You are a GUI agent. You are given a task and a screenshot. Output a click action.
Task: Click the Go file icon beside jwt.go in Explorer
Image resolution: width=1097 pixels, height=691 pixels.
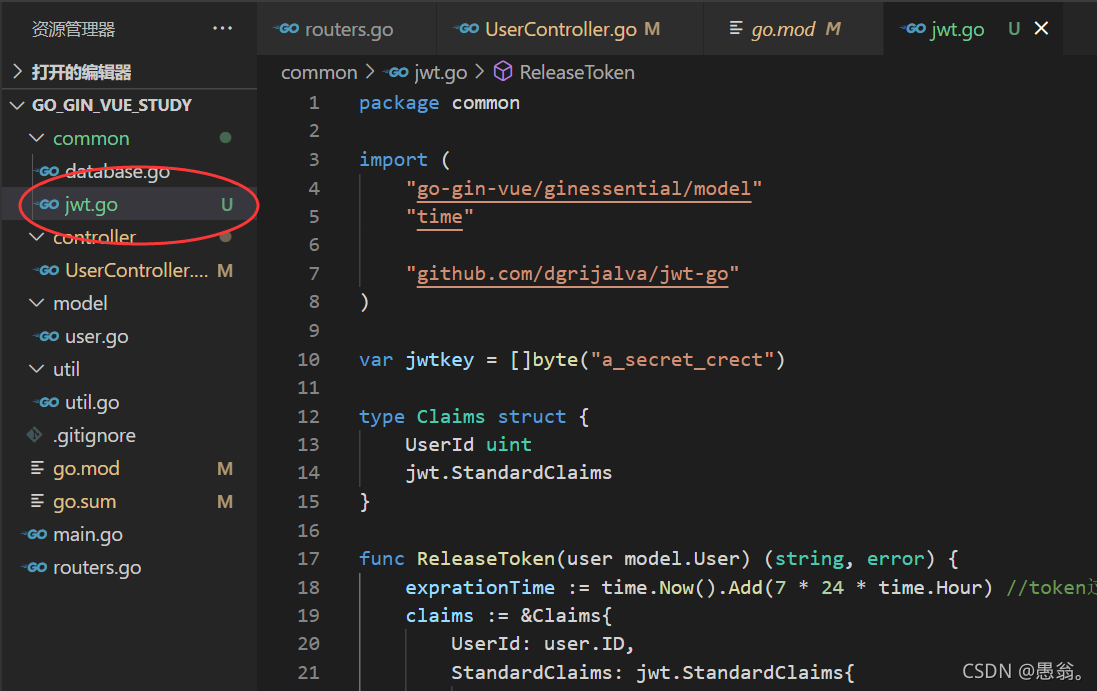(x=48, y=204)
